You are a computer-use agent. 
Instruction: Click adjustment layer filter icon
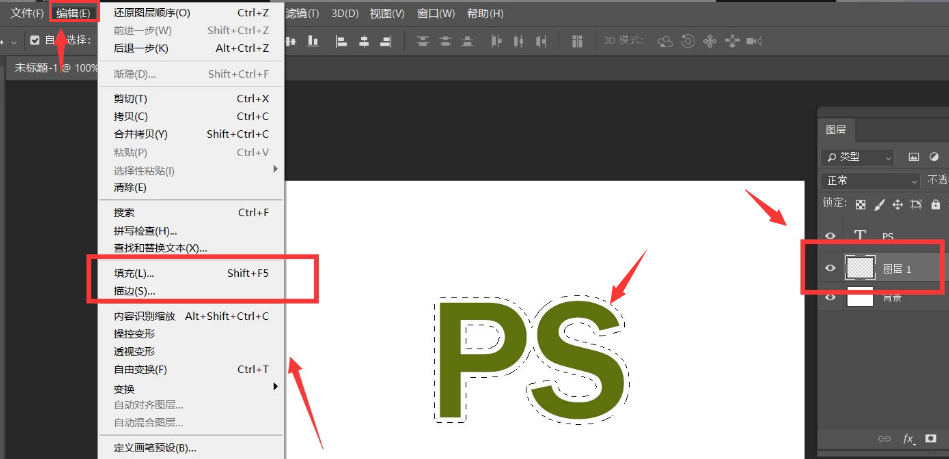(x=934, y=157)
